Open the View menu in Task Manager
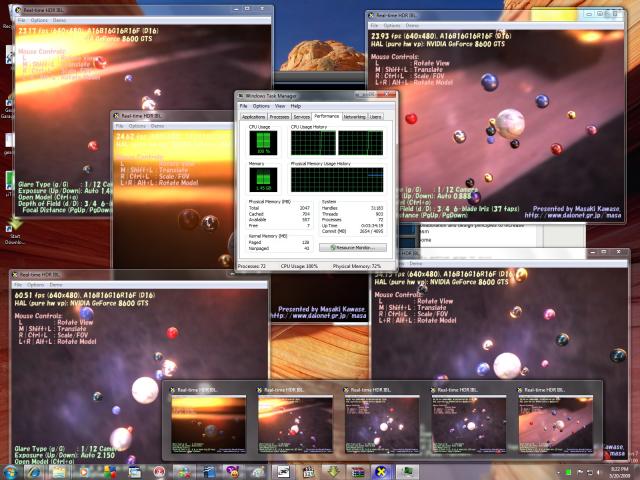Image resolution: width=640 pixels, height=480 pixels. click(280, 106)
